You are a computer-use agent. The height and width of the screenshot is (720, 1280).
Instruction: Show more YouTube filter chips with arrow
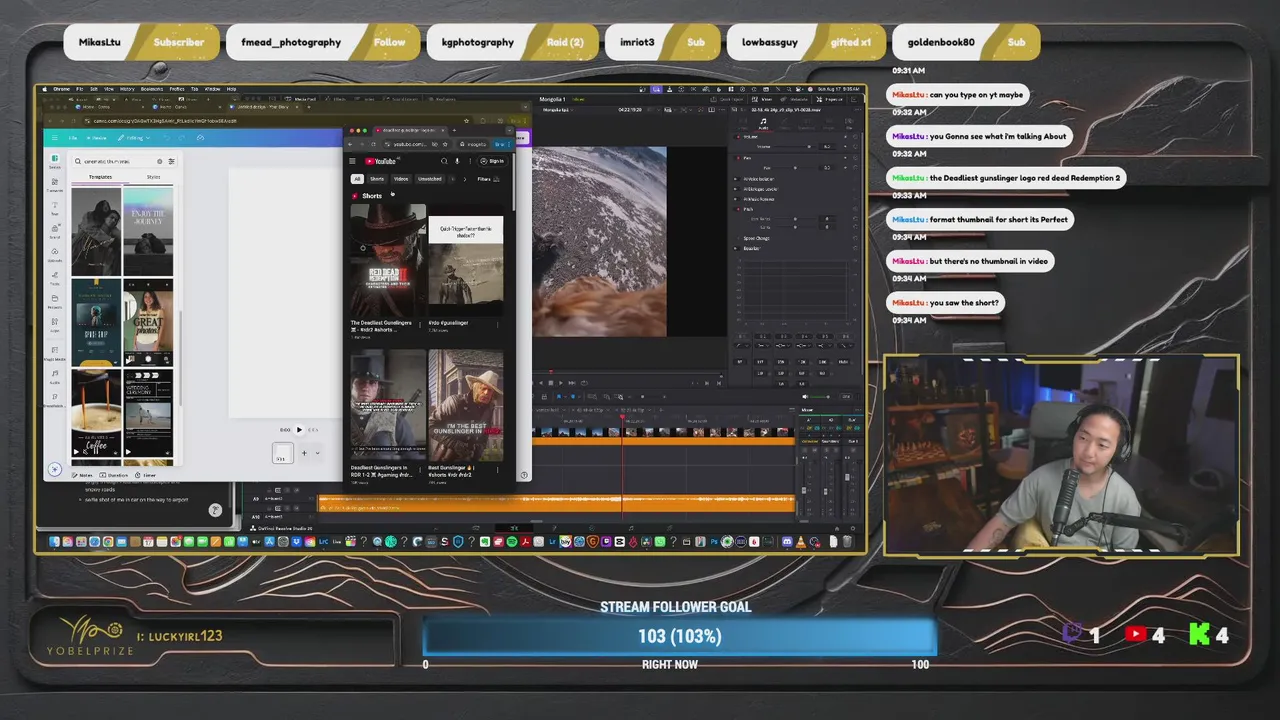click(x=465, y=179)
